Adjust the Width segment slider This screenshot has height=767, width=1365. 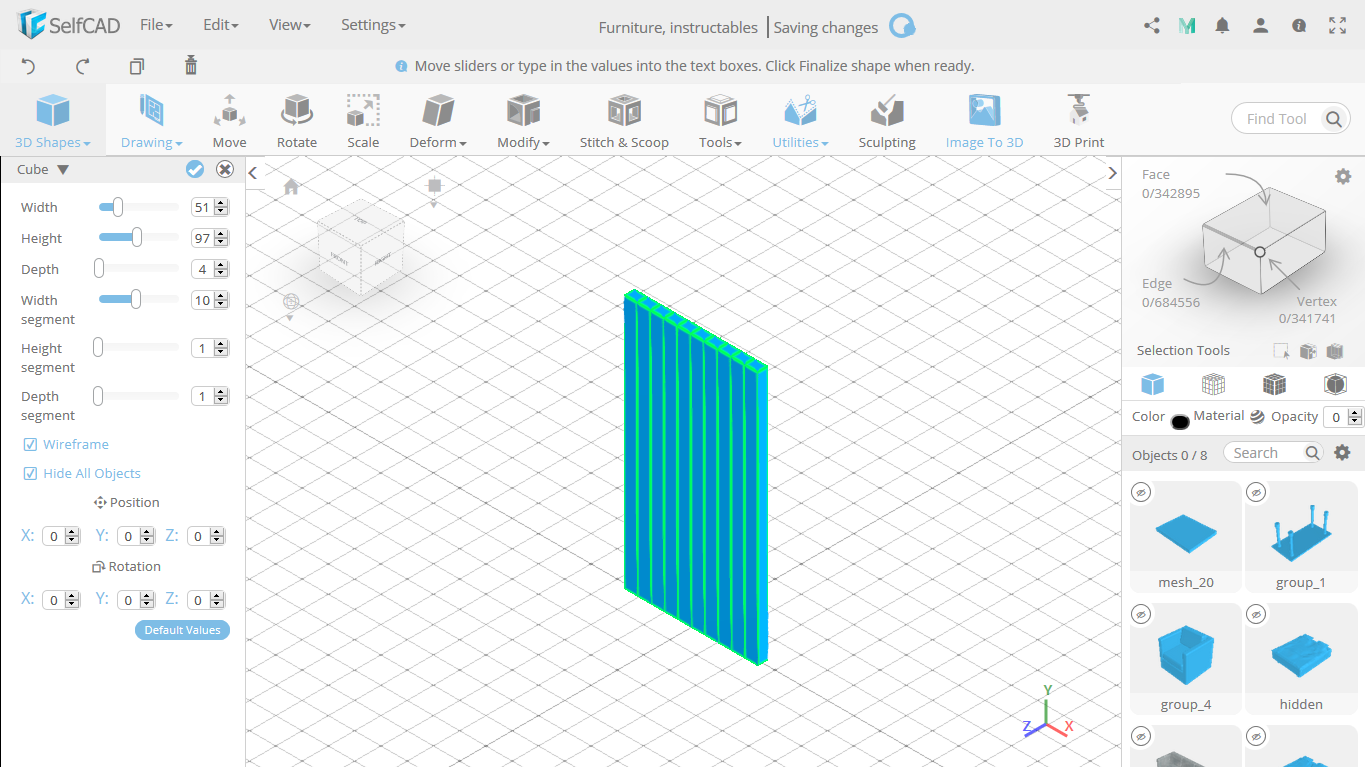pyautogui.click(x=135, y=299)
